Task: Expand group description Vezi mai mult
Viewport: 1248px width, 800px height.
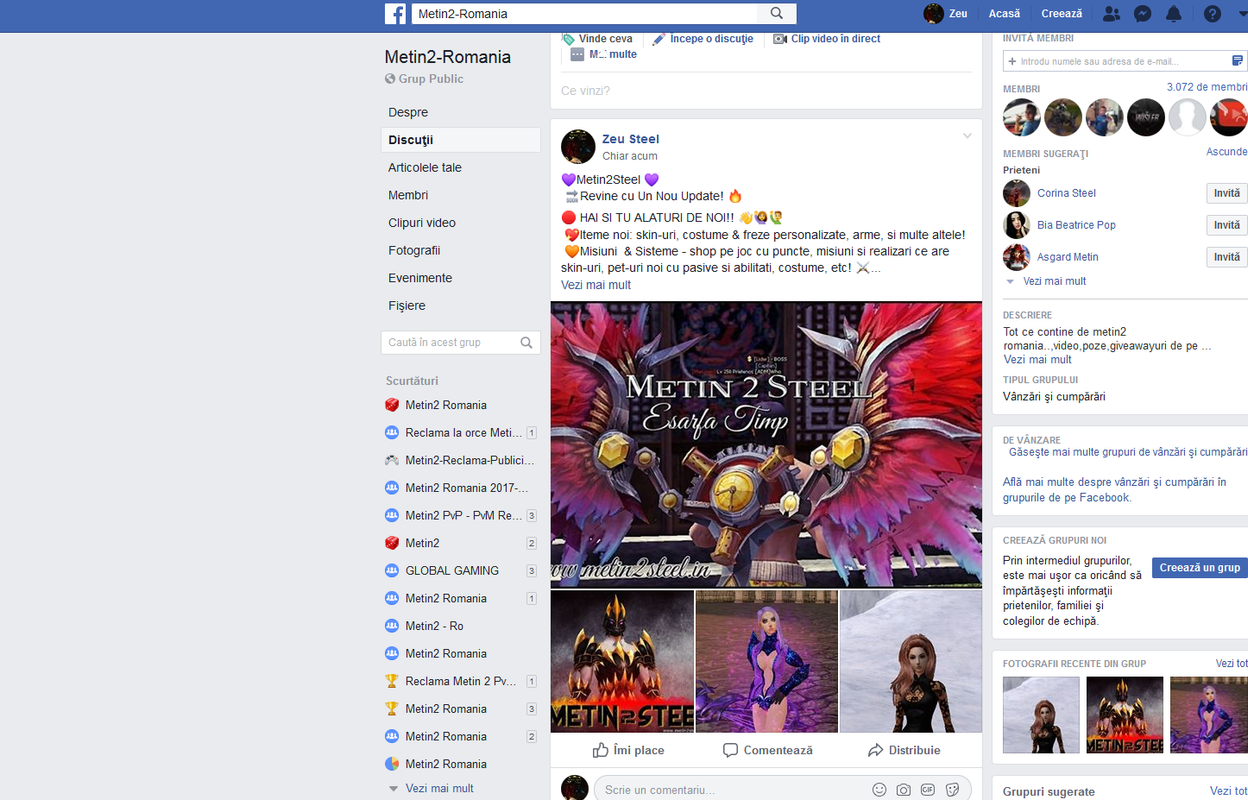Action: [1037, 359]
